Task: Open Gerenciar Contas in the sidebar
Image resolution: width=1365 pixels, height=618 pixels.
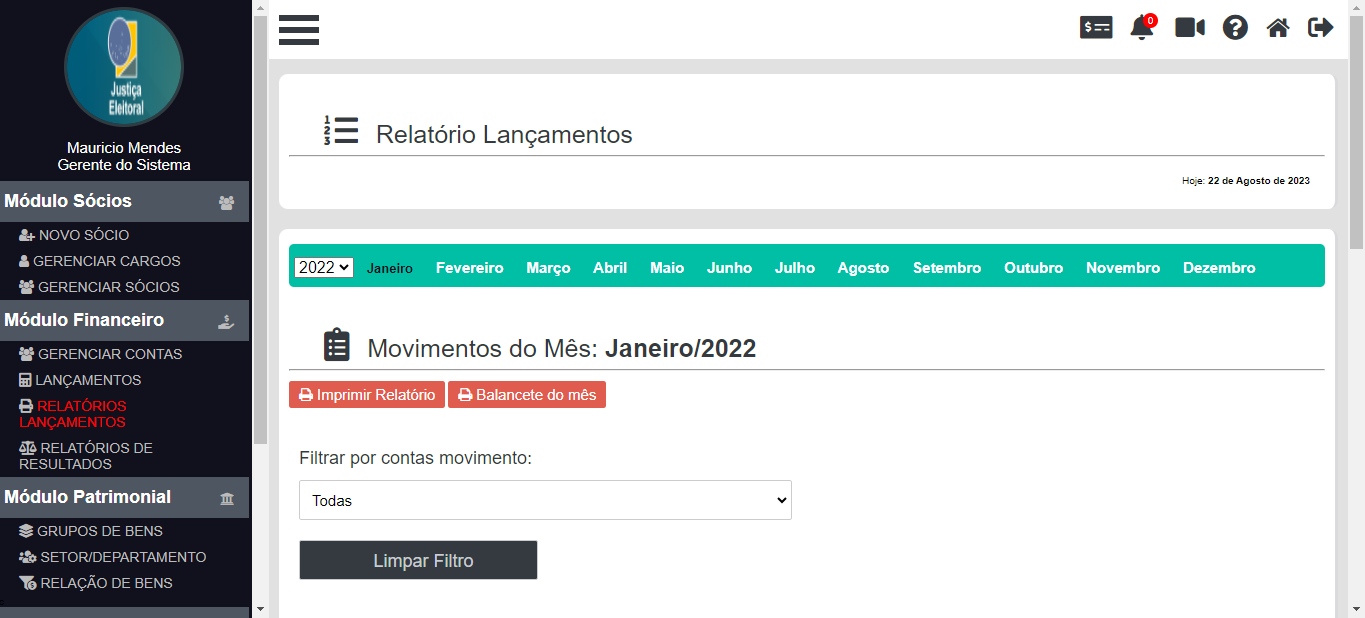Action: coord(110,354)
